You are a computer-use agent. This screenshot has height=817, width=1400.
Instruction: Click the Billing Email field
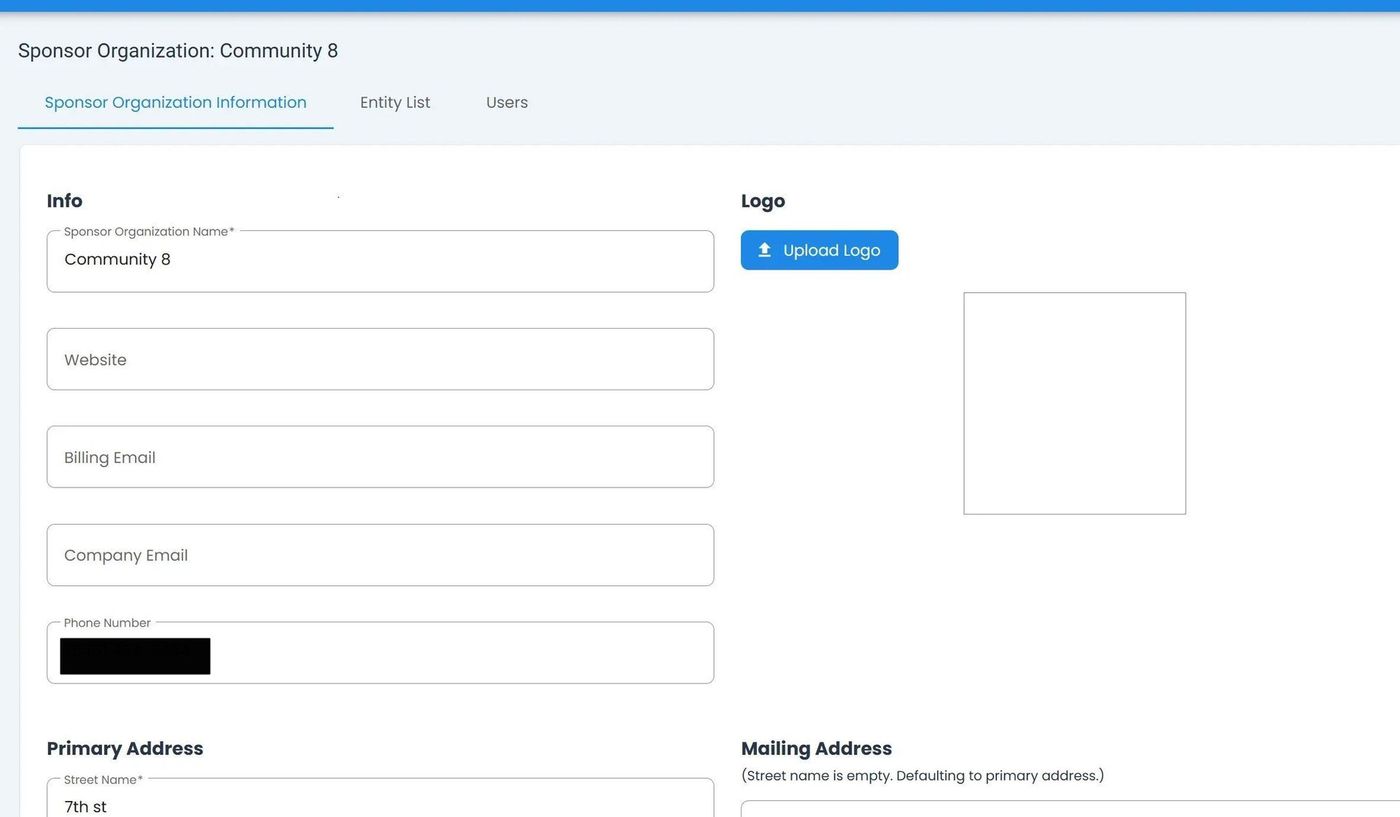tap(380, 457)
